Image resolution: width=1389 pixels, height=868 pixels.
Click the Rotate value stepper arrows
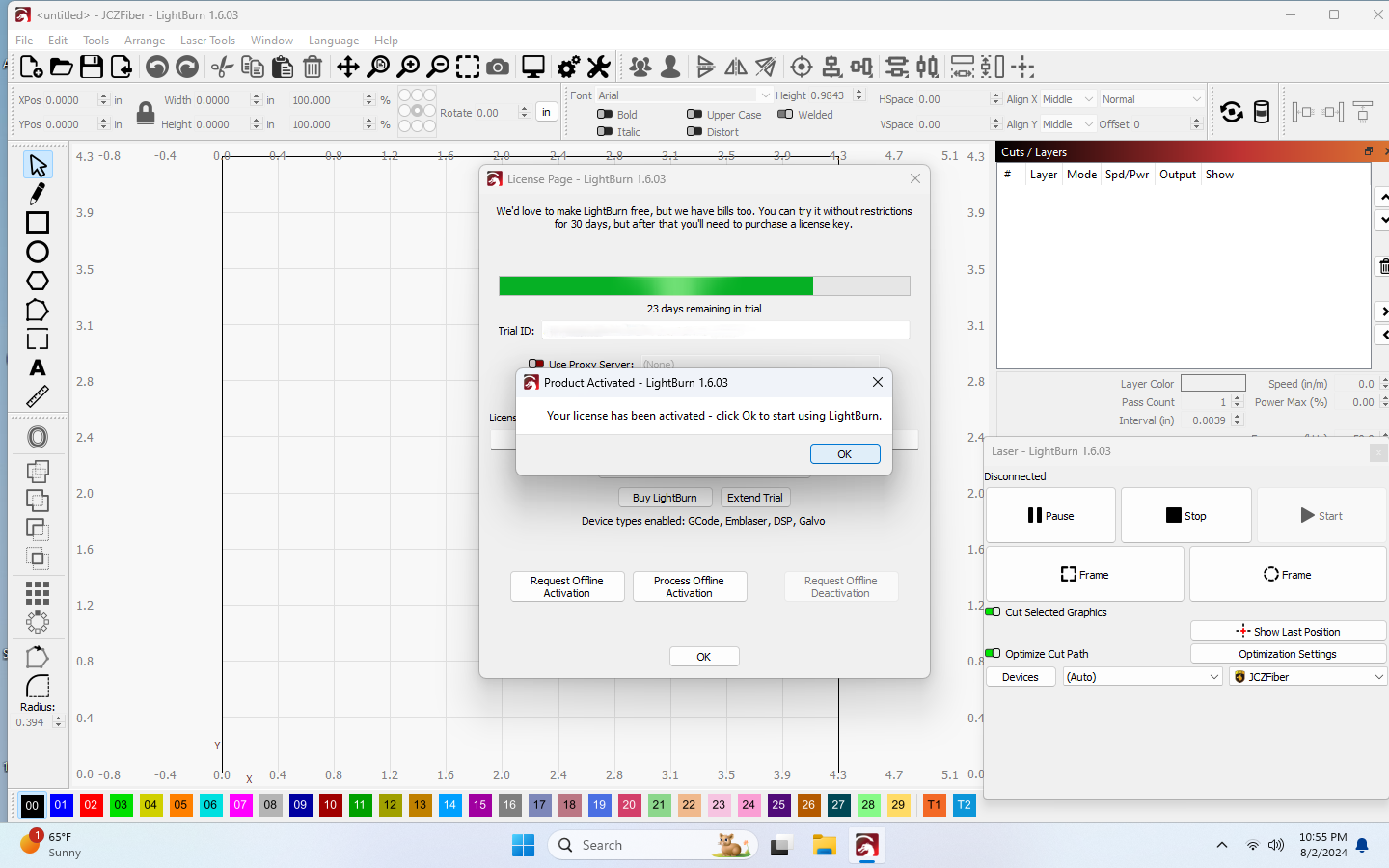pos(524,112)
